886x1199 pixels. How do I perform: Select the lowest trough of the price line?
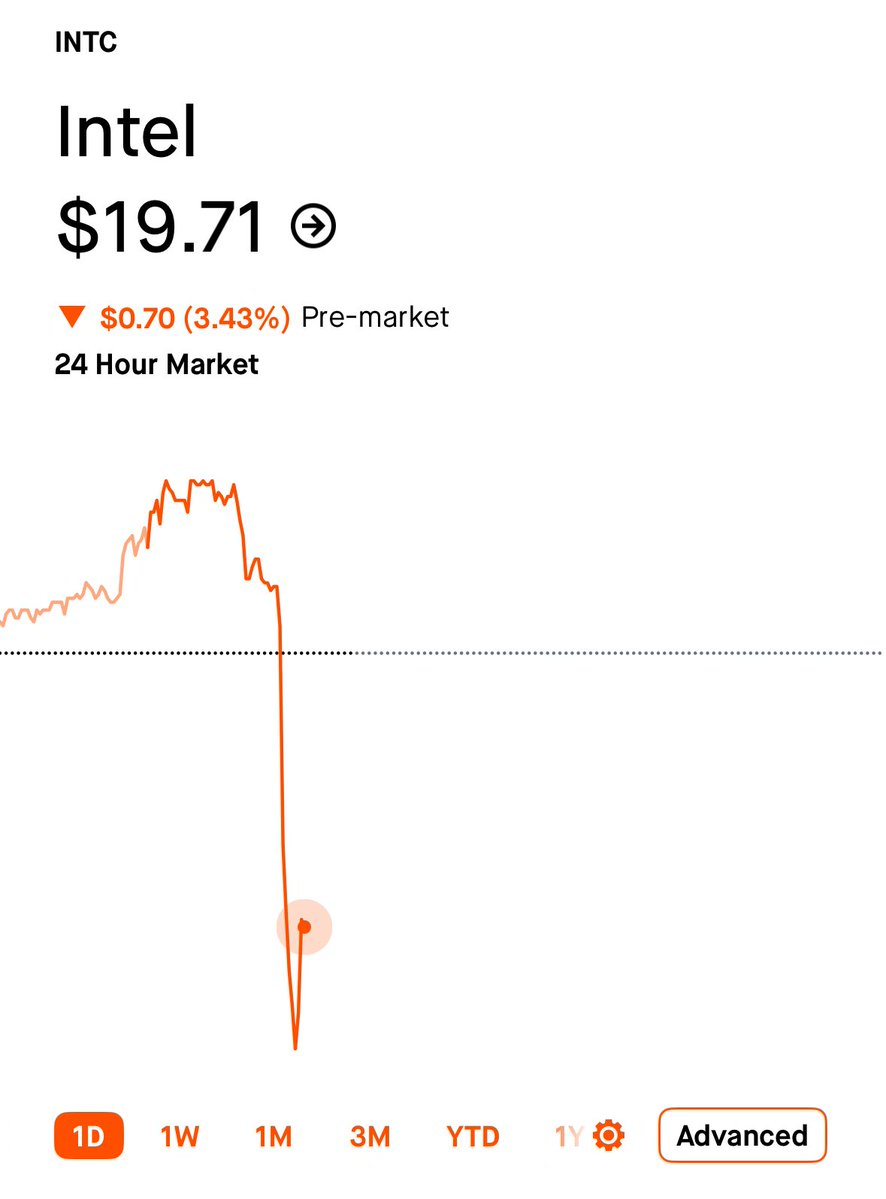[x=295, y=1046]
